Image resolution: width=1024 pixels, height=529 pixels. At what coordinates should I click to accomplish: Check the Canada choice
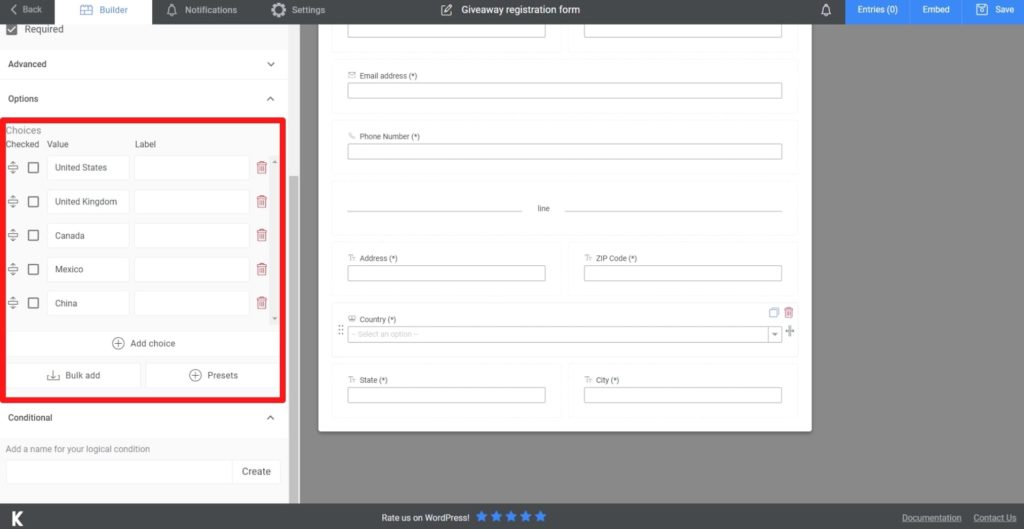click(x=33, y=235)
